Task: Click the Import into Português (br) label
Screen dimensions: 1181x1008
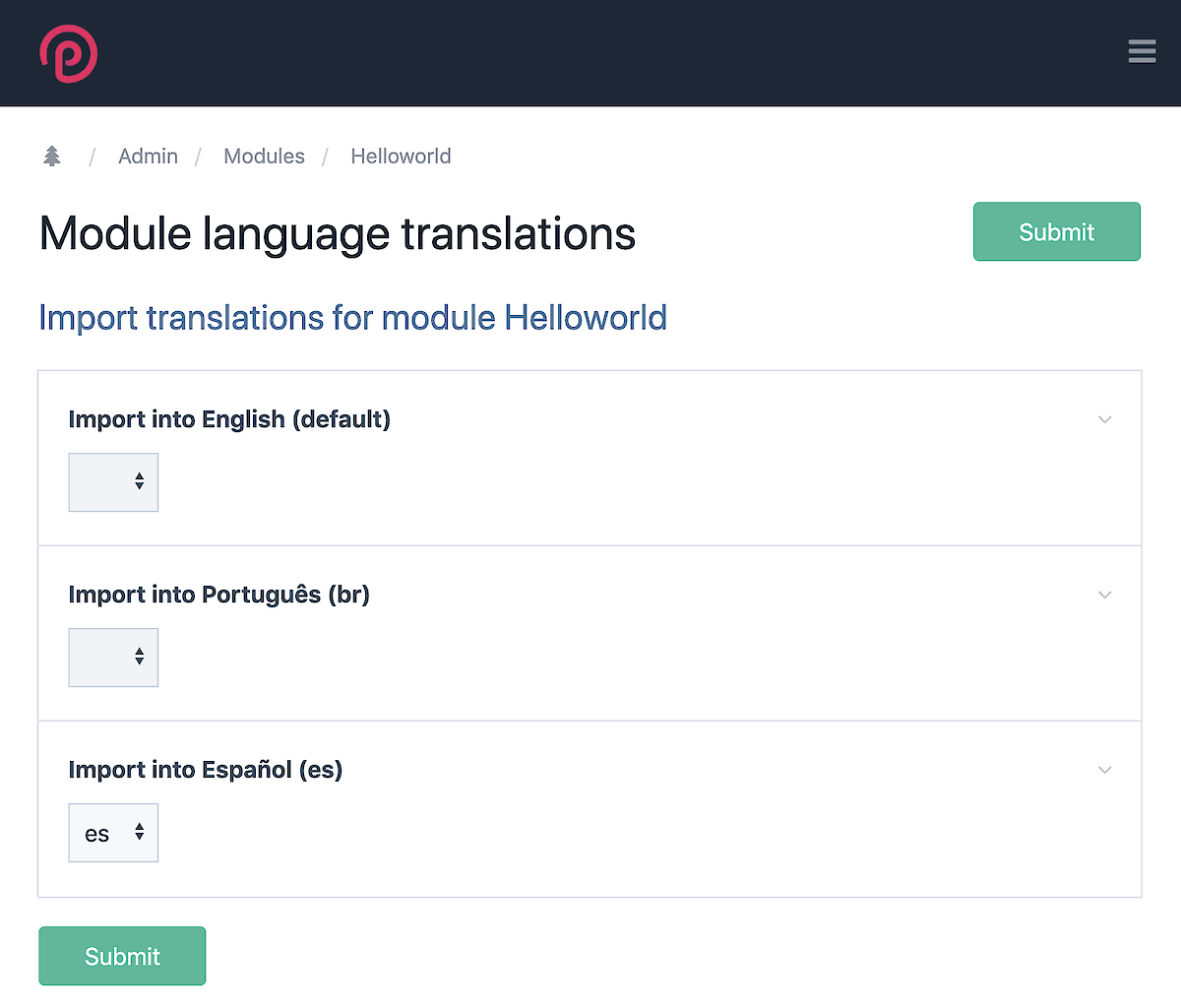Action: (218, 595)
